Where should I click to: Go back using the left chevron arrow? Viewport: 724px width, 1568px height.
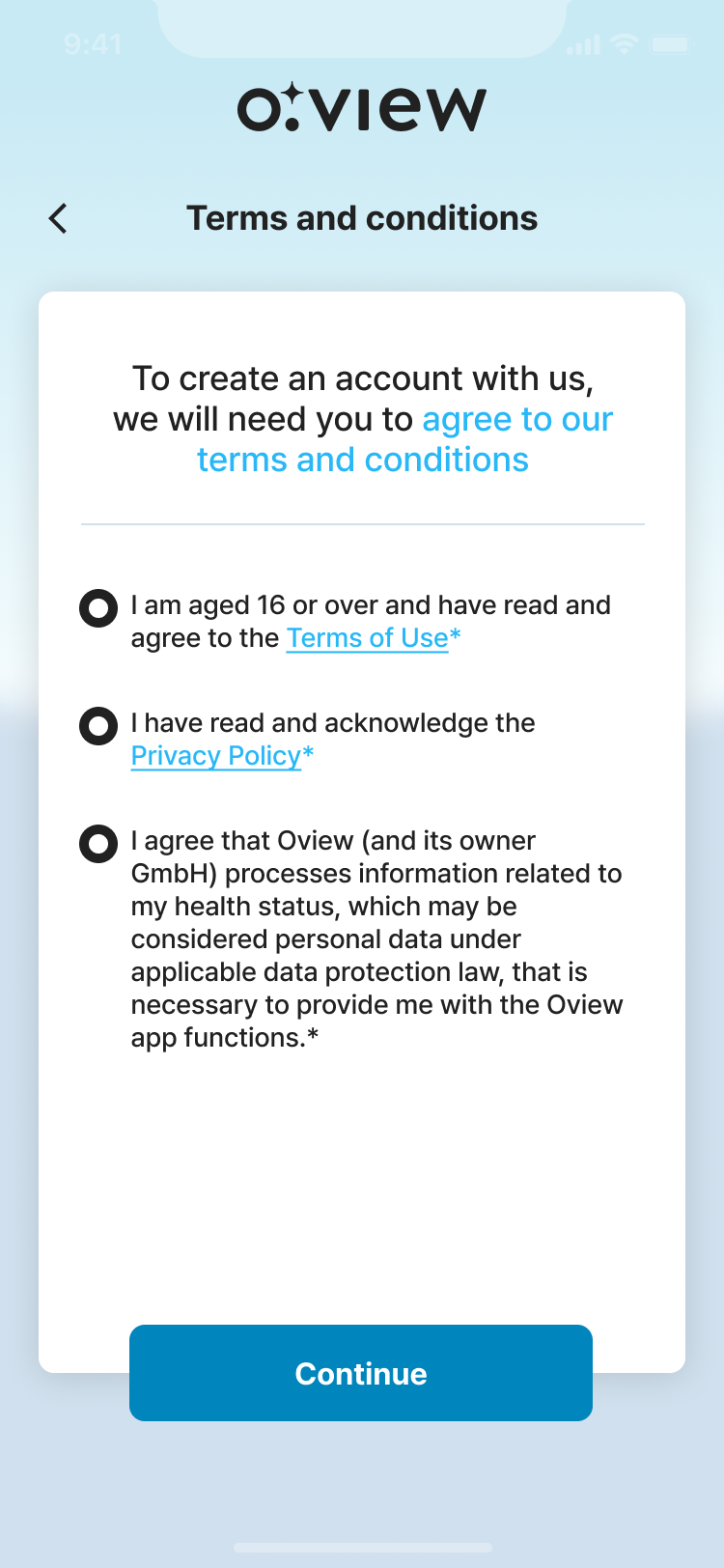point(58,219)
